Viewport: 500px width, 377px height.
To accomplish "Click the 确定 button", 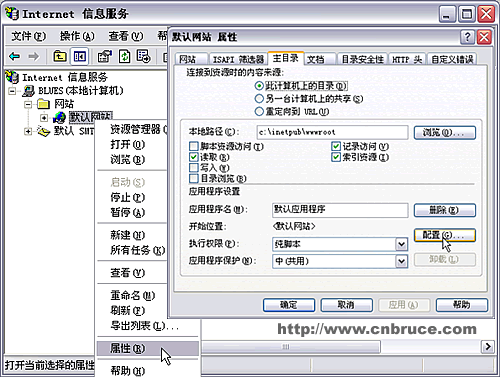I will coord(289,305).
